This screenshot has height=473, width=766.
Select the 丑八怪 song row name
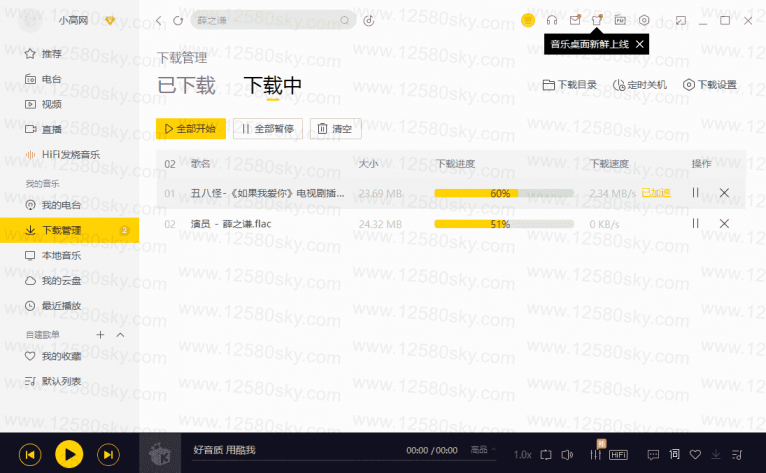(x=268, y=194)
